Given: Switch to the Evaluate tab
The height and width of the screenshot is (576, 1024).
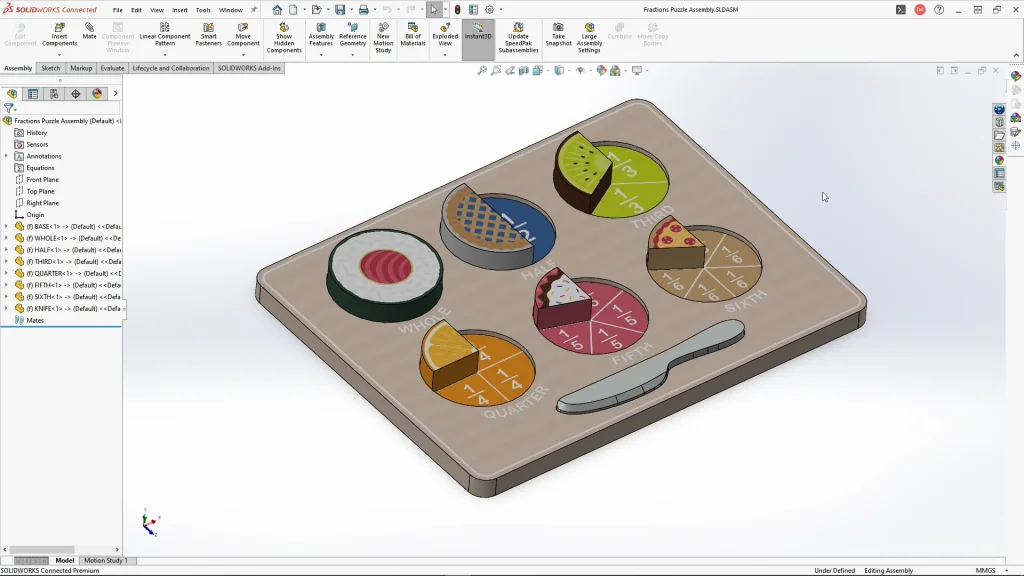Looking at the screenshot, I should [x=112, y=68].
